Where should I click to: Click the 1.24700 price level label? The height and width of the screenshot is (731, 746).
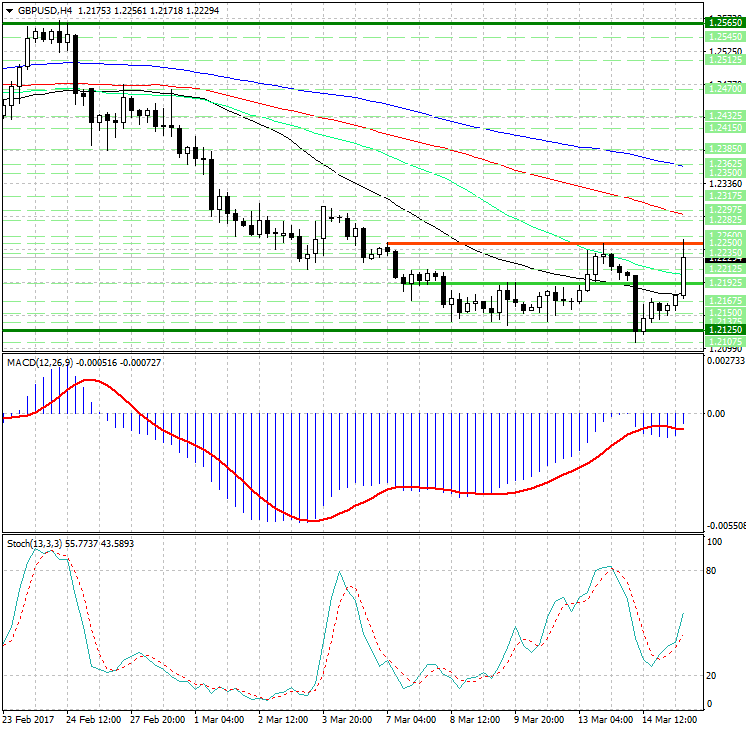724,89
